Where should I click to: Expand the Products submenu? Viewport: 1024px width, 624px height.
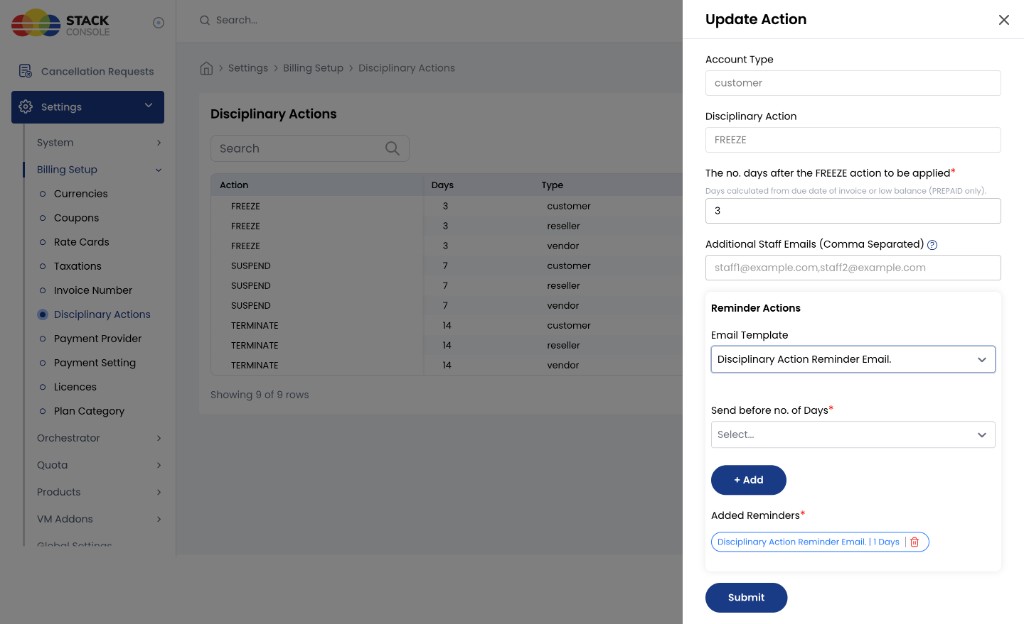tap(159, 492)
